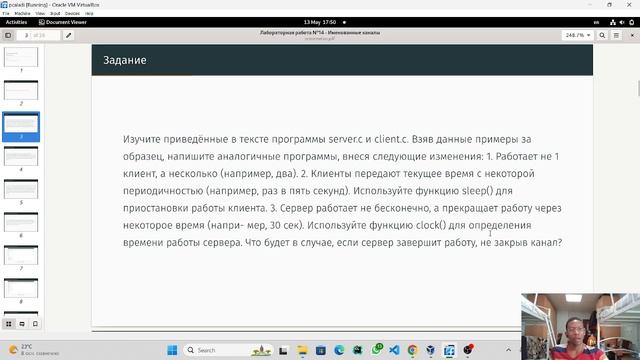Select page 4 thumbnail
Screen dimensions: 640x360
click(x=21, y=156)
